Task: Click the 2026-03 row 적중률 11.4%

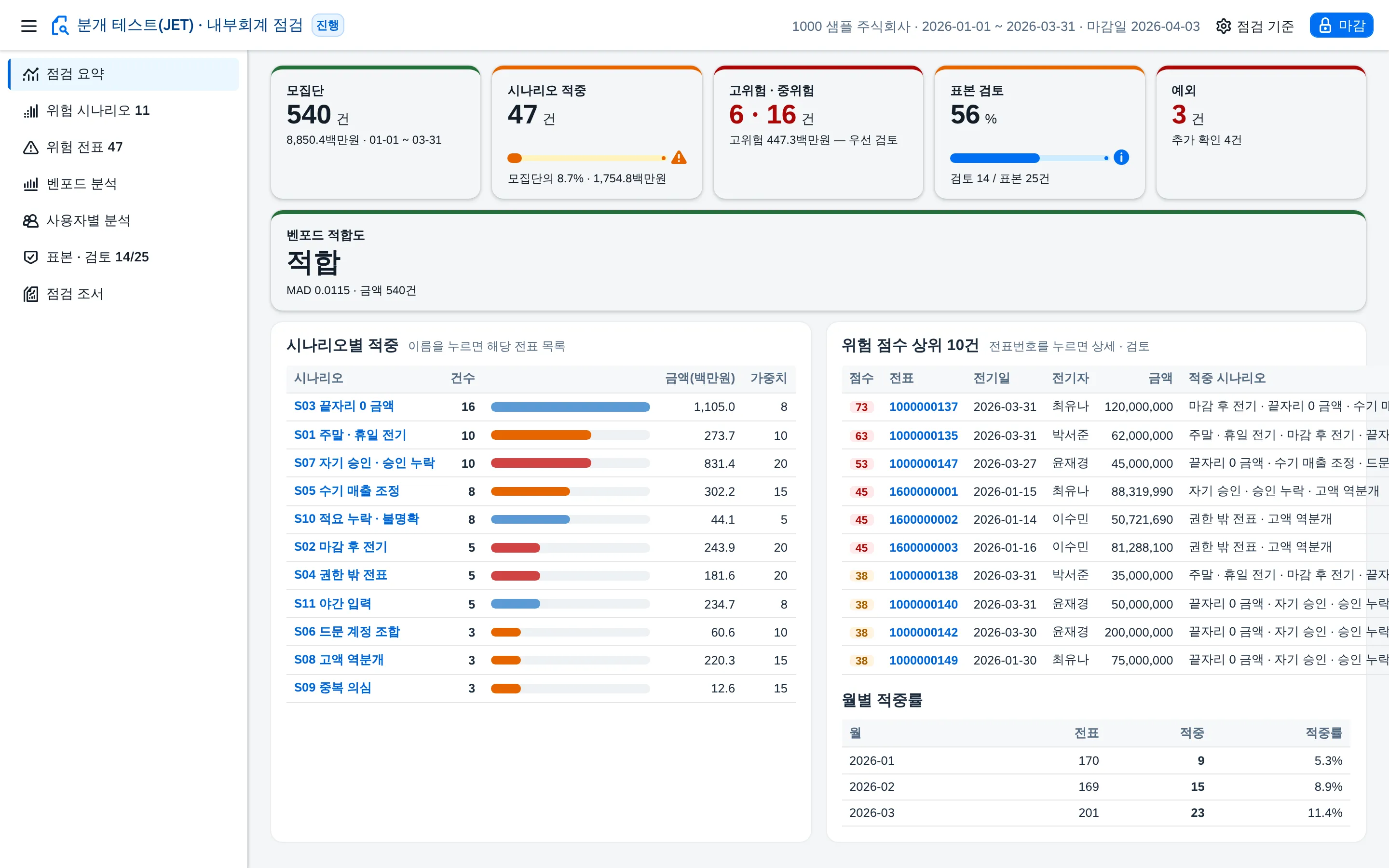Action: (x=1325, y=813)
